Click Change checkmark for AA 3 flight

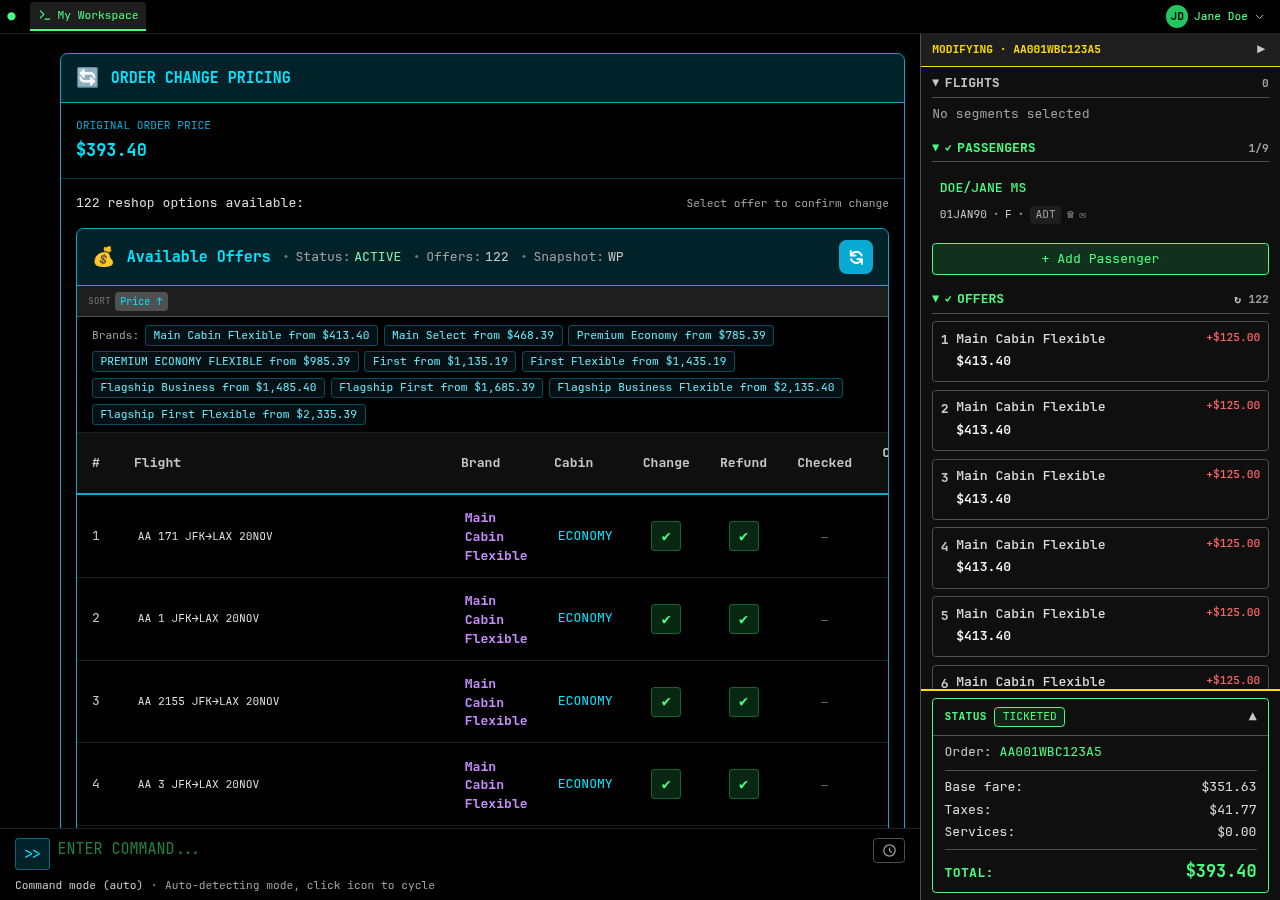point(666,784)
